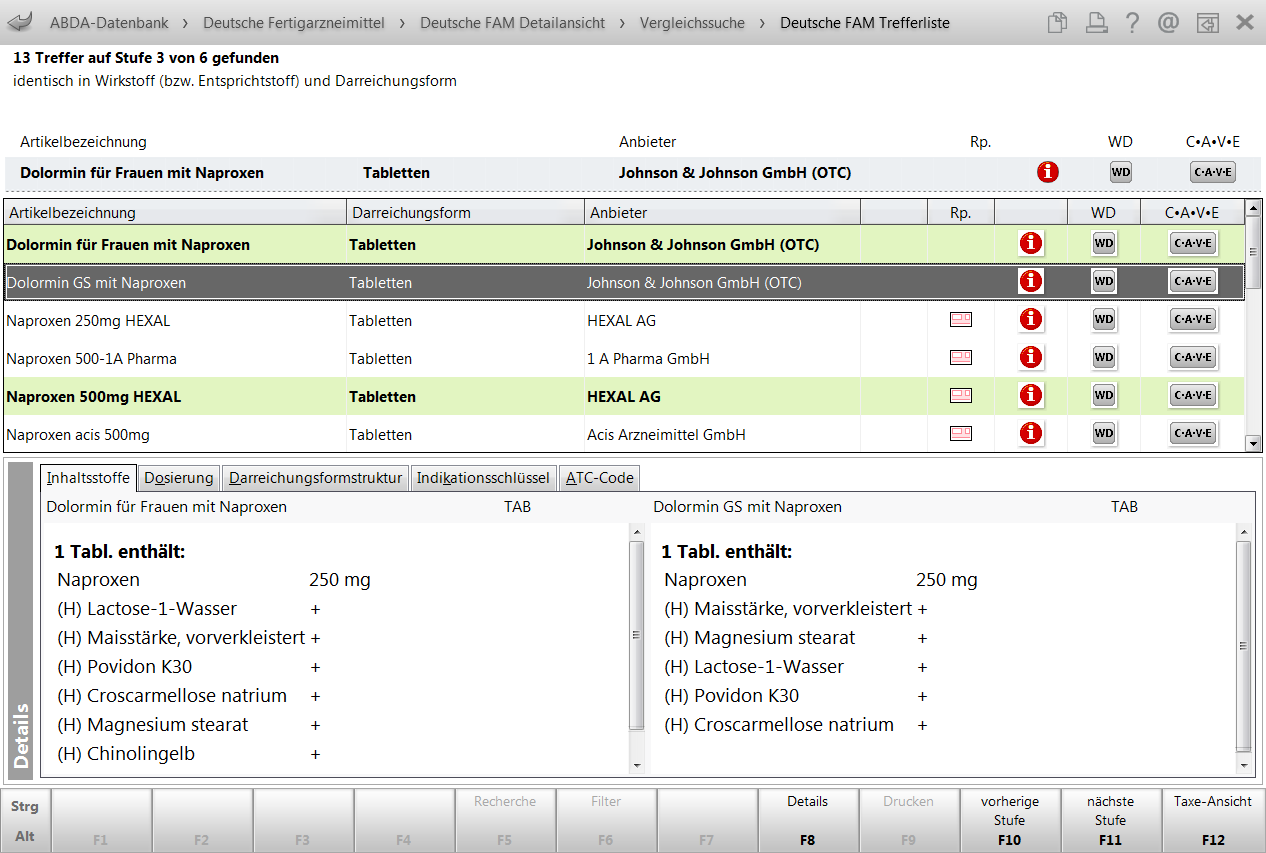Screen dimensions: 1266x853
Task: Go to Deutsche Fertigarzneimittel breadcrumb
Action: pyautogui.click(x=294, y=22)
